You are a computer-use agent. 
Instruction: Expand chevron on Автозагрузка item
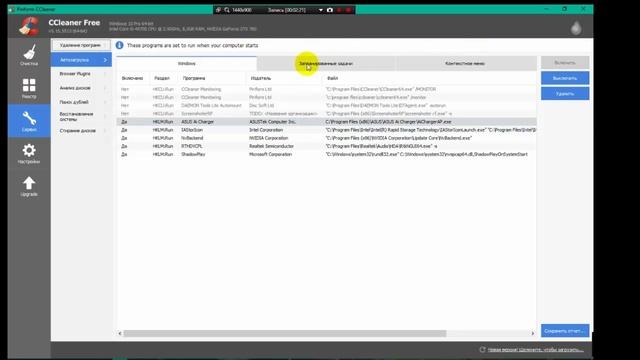[x=105, y=60]
